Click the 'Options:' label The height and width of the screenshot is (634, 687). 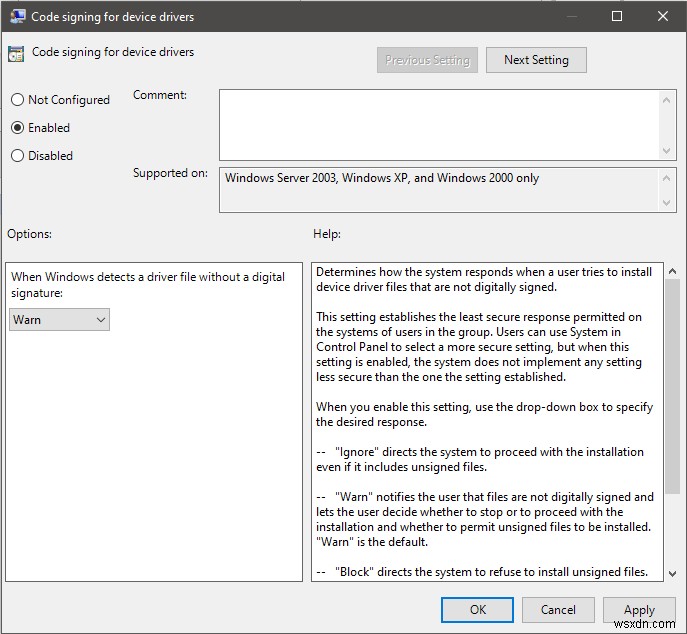(x=29, y=234)
